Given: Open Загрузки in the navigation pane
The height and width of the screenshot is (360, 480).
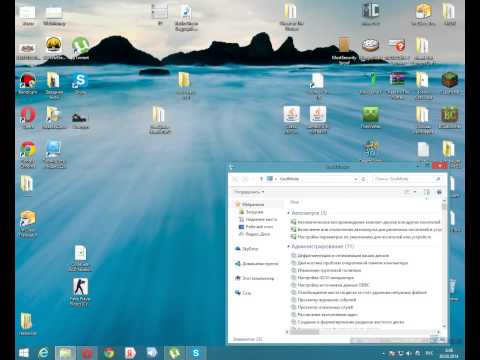Looking at the screenshot, I should (251, 212).
